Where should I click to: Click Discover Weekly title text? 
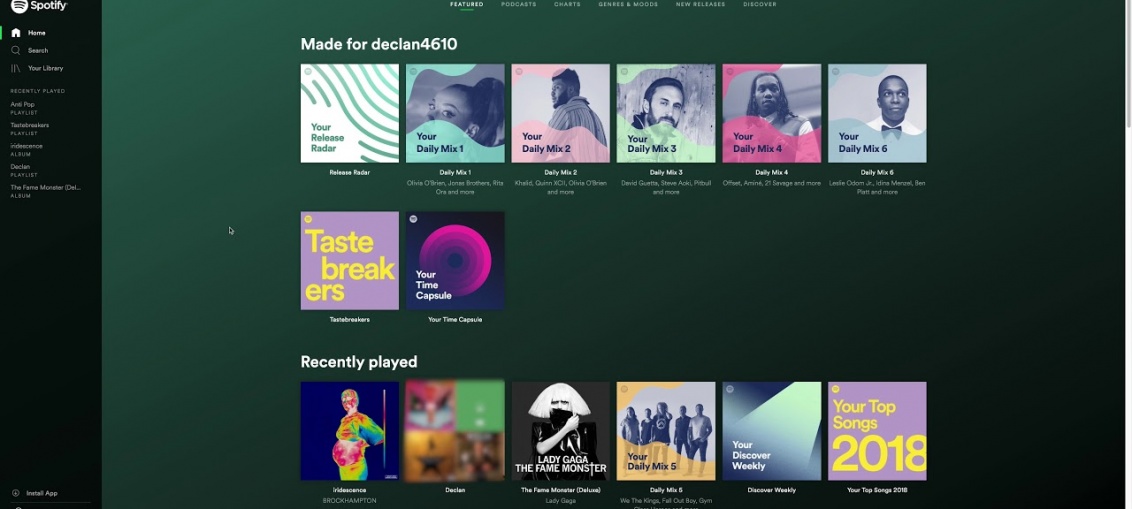coord(771,490)
